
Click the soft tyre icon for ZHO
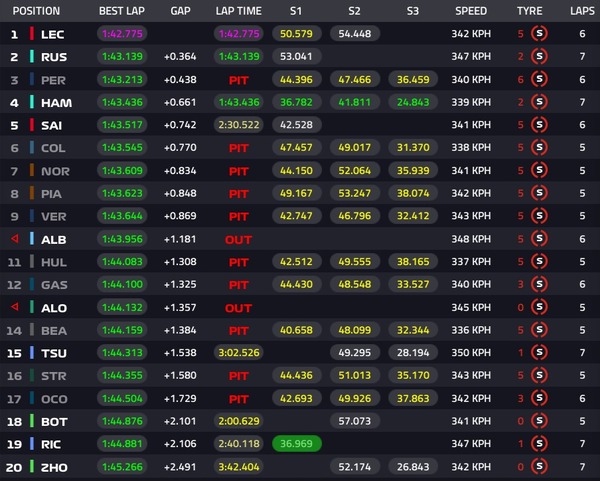(542, 467)
